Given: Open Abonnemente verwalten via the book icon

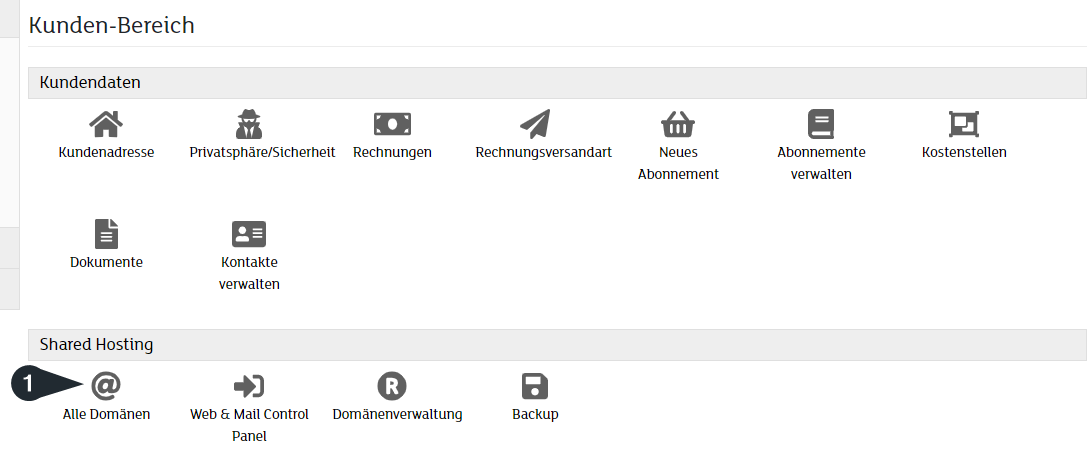Looking at the screenshot, I should tap(821, 124).
